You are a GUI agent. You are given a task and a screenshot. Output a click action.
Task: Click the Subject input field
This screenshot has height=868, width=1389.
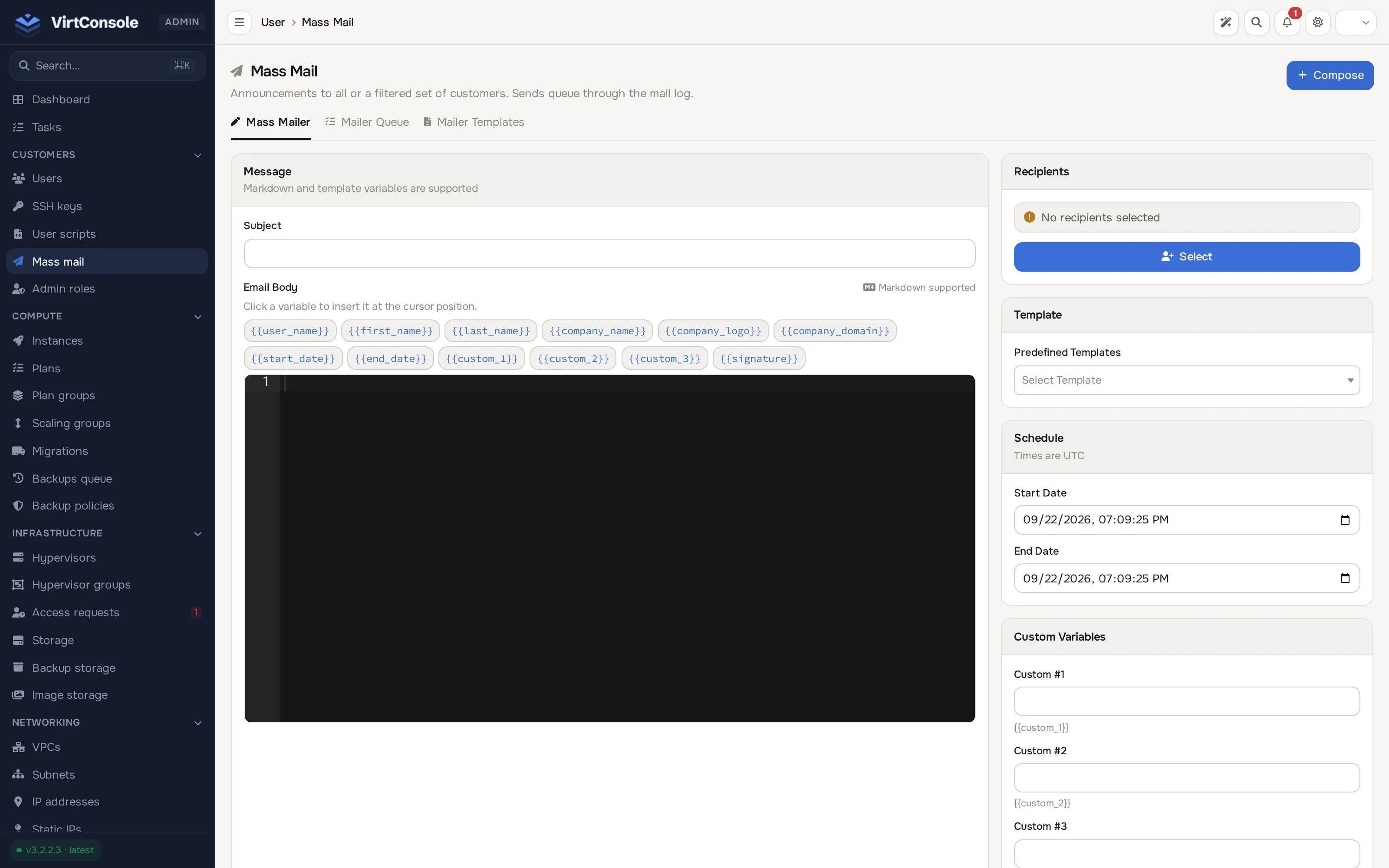pos(609,254)
